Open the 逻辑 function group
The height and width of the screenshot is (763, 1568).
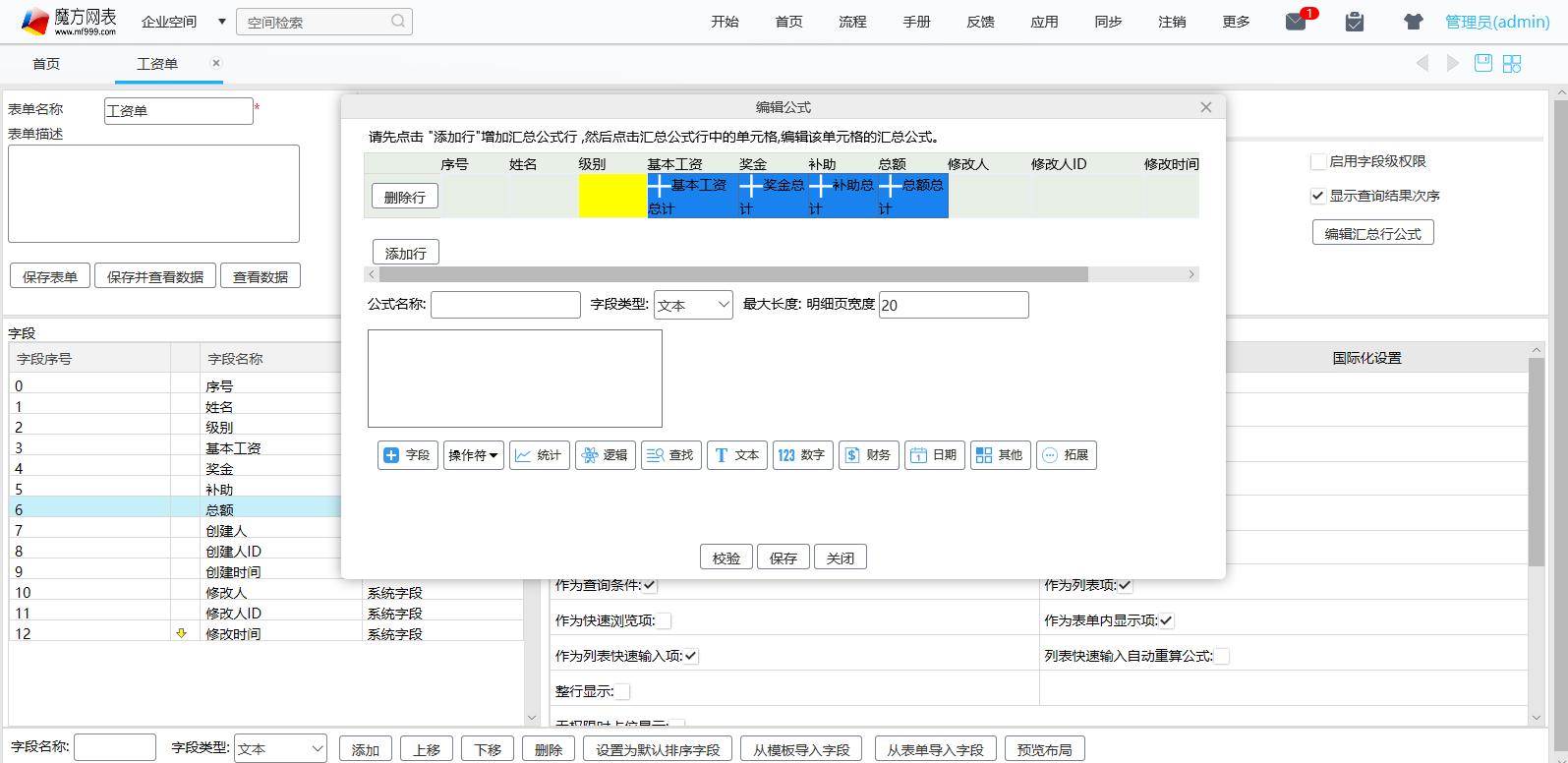[606, 455]
